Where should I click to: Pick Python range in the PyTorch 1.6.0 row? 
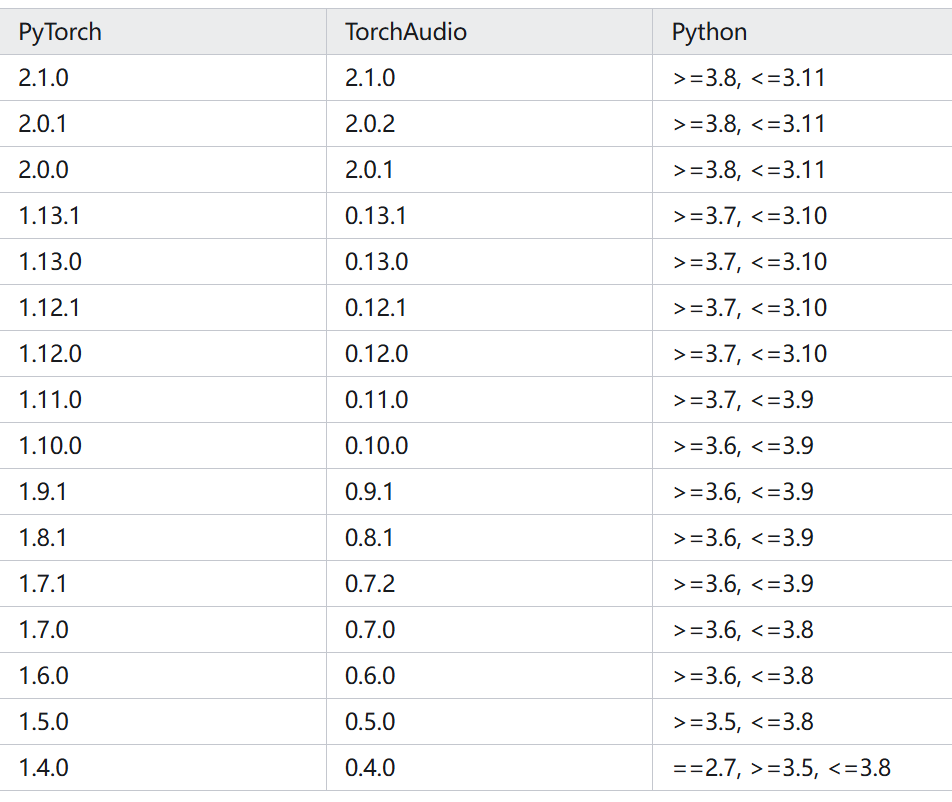pyautogui.click(x=802, y=676)
